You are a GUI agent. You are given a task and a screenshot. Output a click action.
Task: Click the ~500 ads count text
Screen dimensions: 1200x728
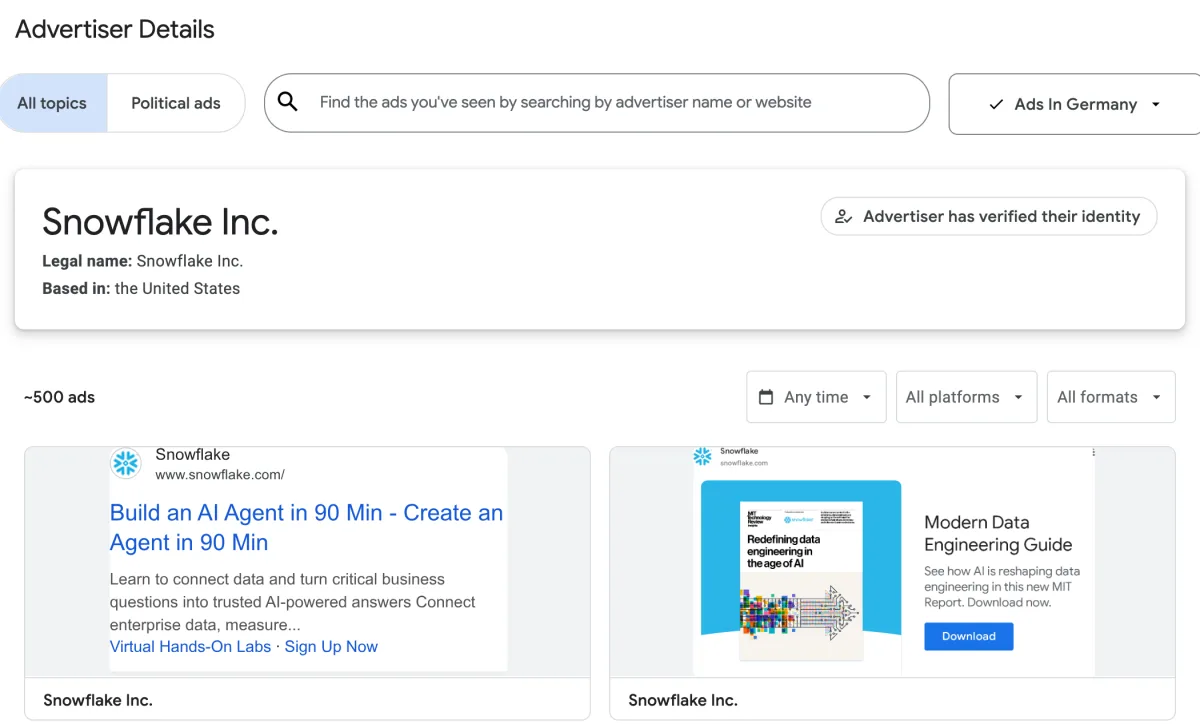pyautogui.click(x=60, y=397)
